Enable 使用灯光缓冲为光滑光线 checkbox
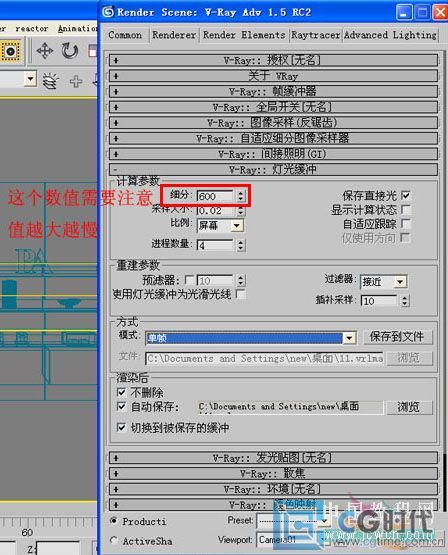Image resolution: width=448 pixels, height=555 pixels. tap(241, 294)
